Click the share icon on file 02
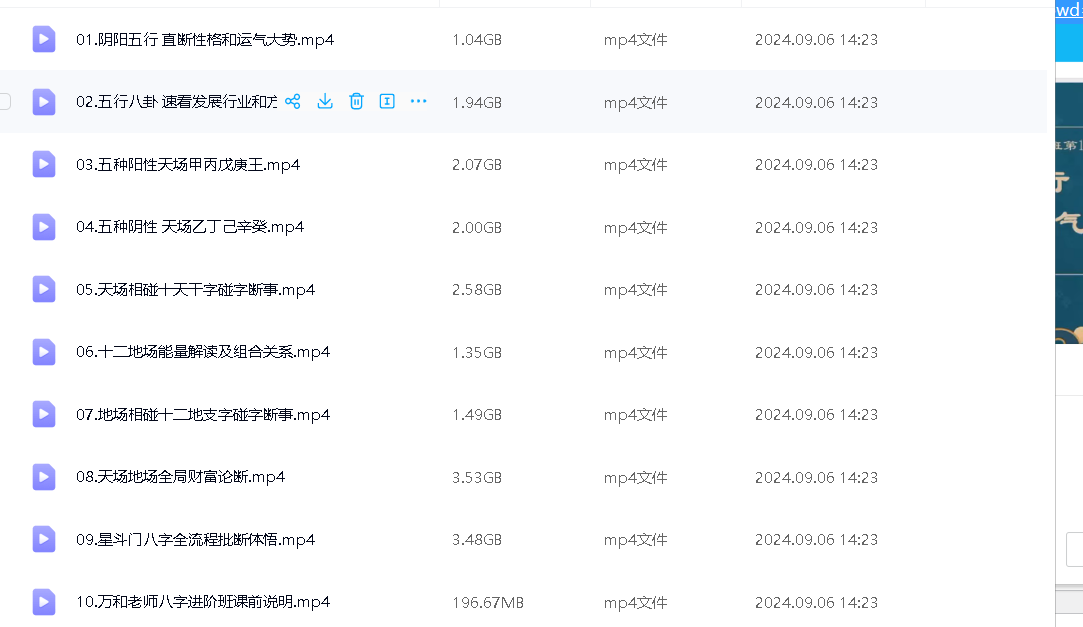Screen dimensions: 1083x627 point(293,101)
